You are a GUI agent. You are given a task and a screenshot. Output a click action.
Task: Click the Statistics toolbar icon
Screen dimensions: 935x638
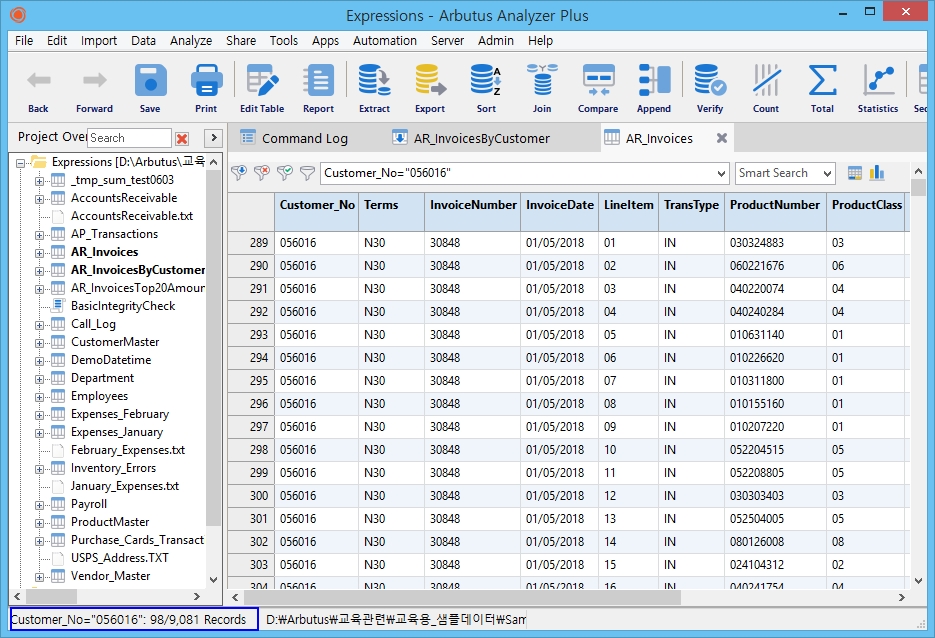point(878,87)
